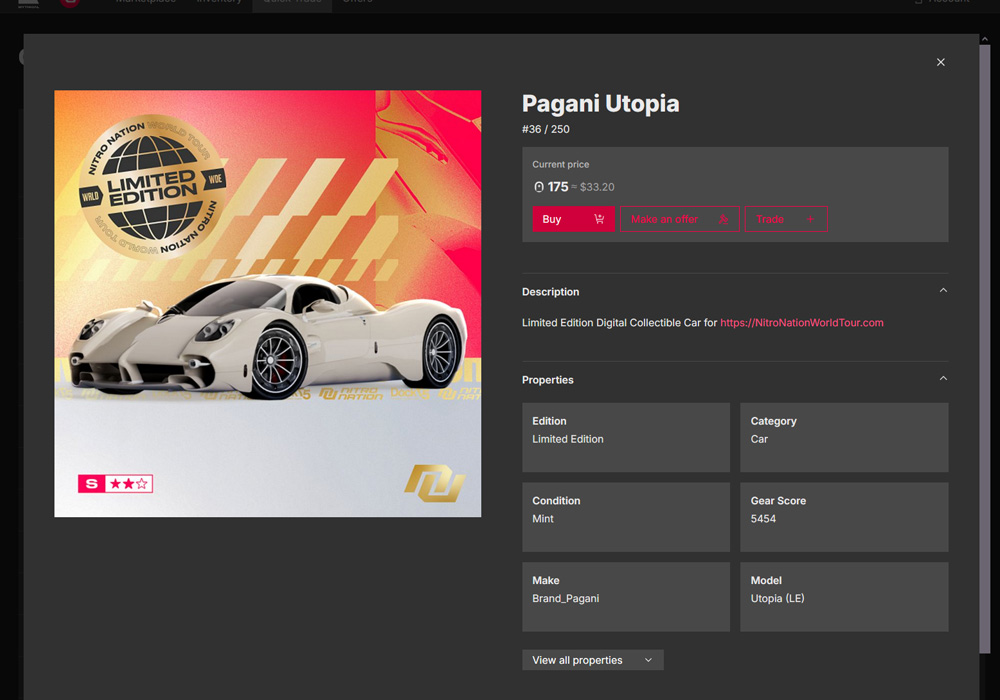Click the vertical scrollbar of the dialog

tap(985, 349)
